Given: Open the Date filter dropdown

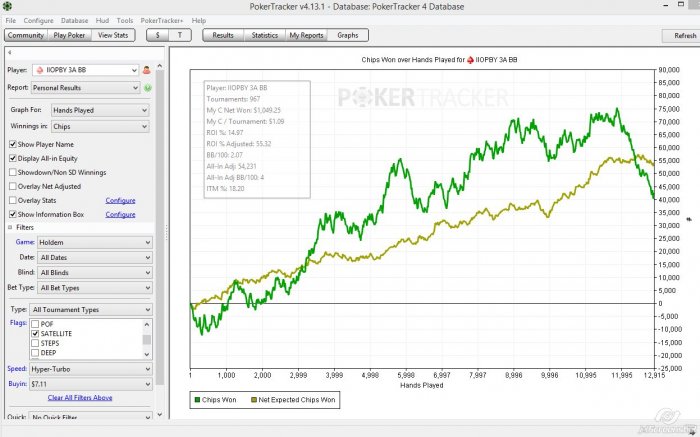Looking at the screenshot, I should (94, 258).
